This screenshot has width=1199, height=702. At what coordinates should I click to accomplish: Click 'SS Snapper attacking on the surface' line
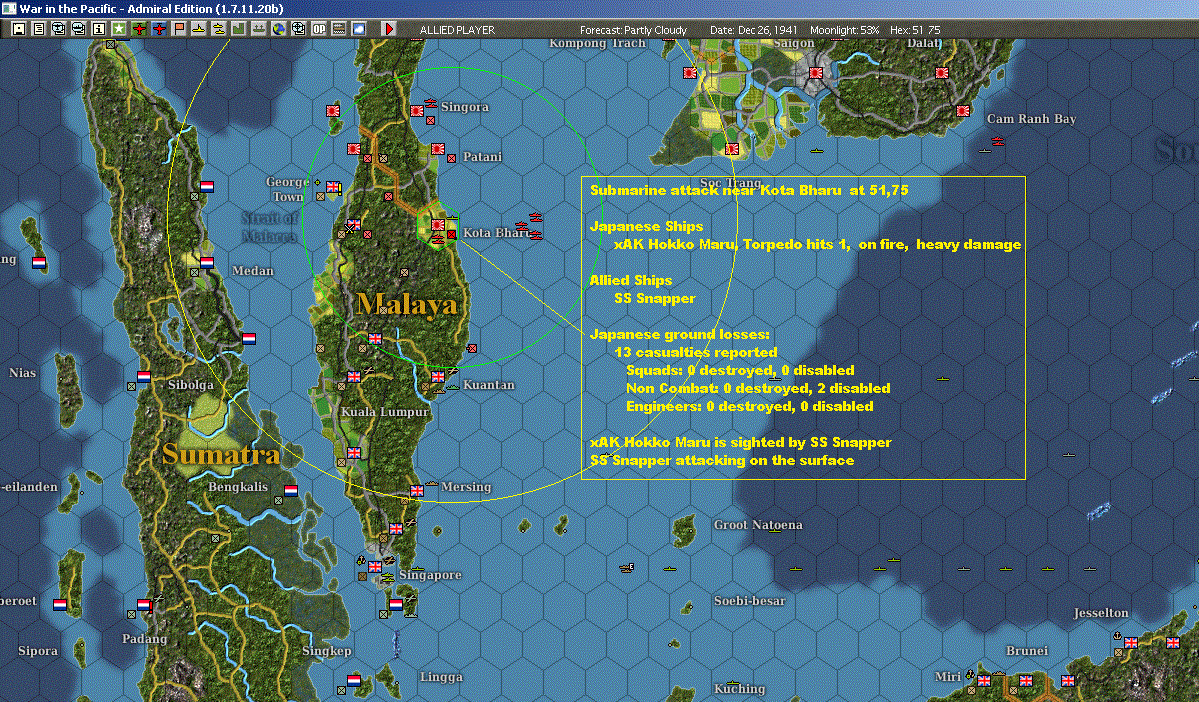(x=722, y=460)
